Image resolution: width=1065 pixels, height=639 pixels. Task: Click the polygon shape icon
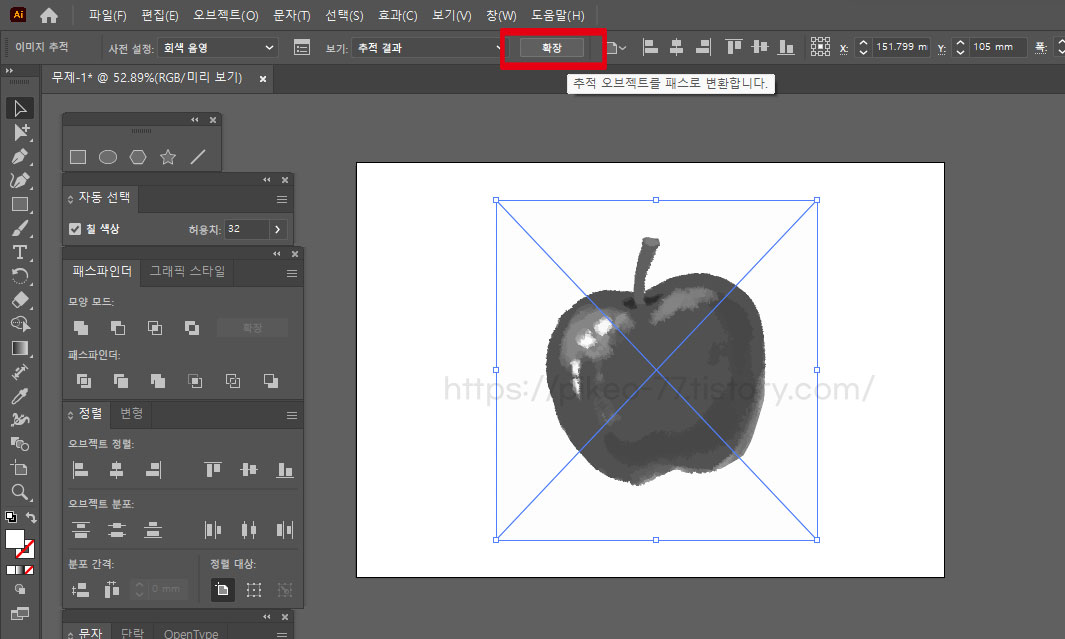(138, 157)
